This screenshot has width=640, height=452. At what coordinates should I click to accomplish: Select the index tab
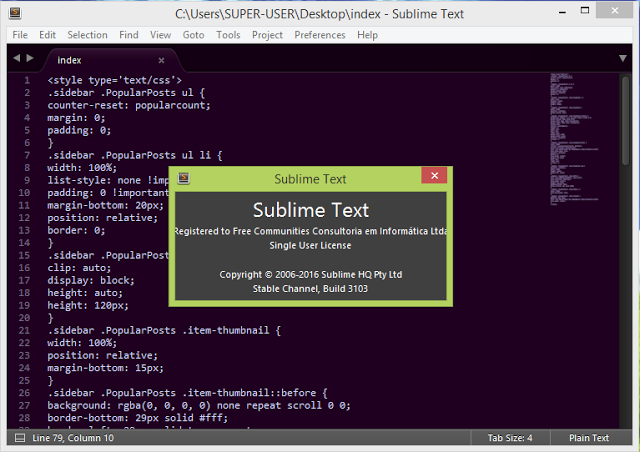tap(110, 60)
